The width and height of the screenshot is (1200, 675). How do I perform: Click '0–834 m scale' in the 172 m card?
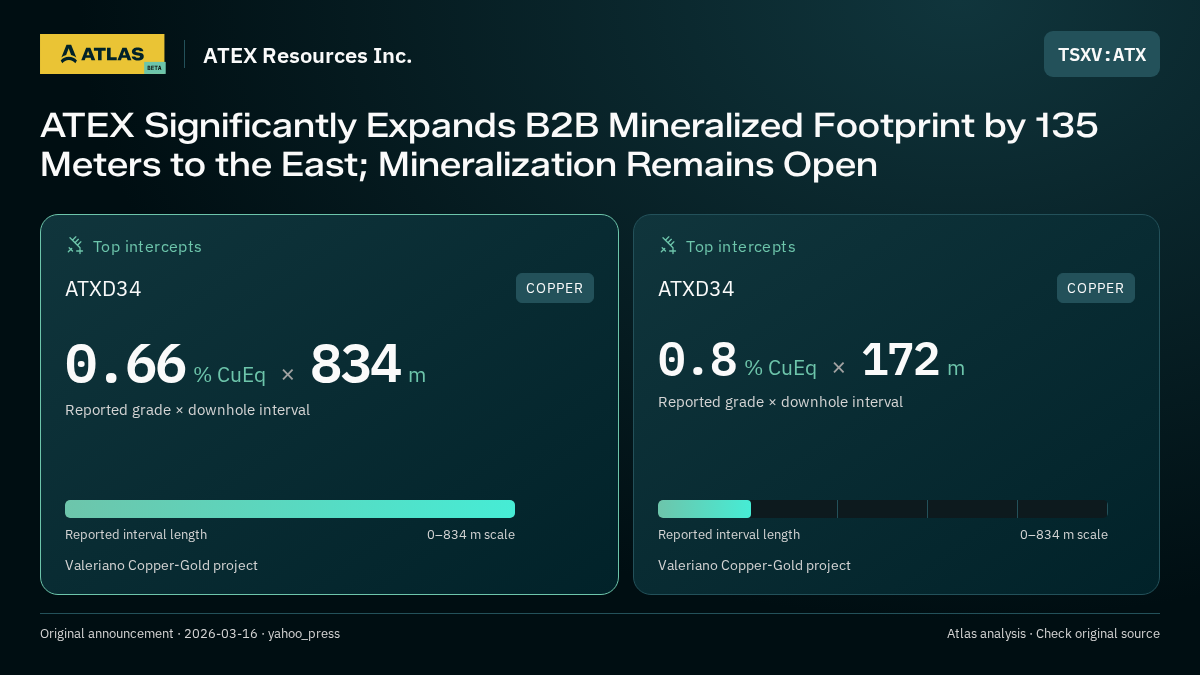[x=1064, y=535]
